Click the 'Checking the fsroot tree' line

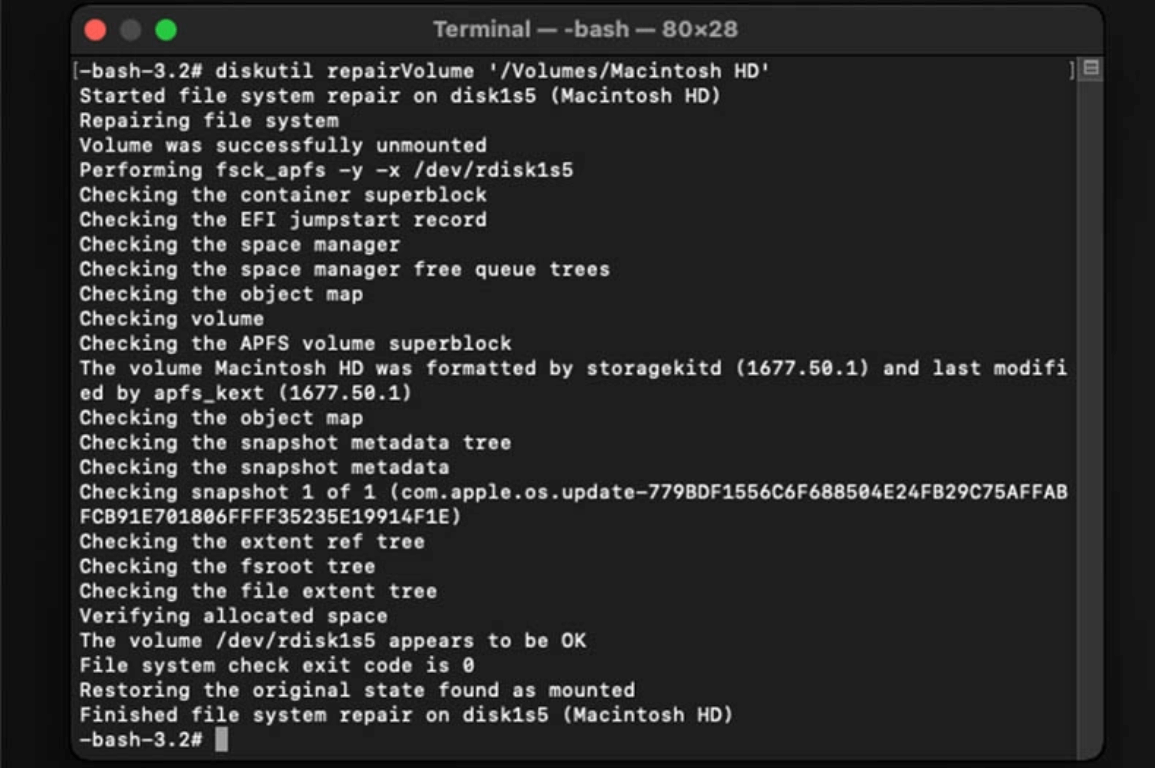point(228,566)
